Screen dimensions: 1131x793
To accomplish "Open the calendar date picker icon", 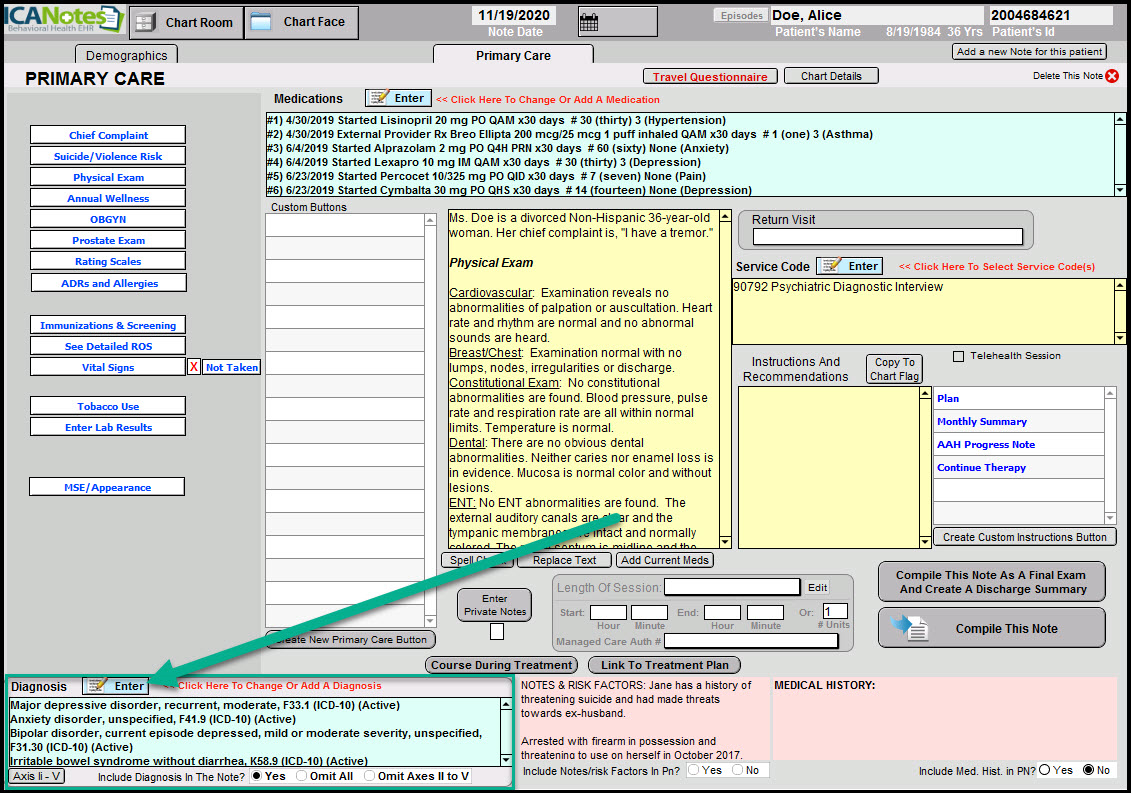I will (x=589, y=22).
